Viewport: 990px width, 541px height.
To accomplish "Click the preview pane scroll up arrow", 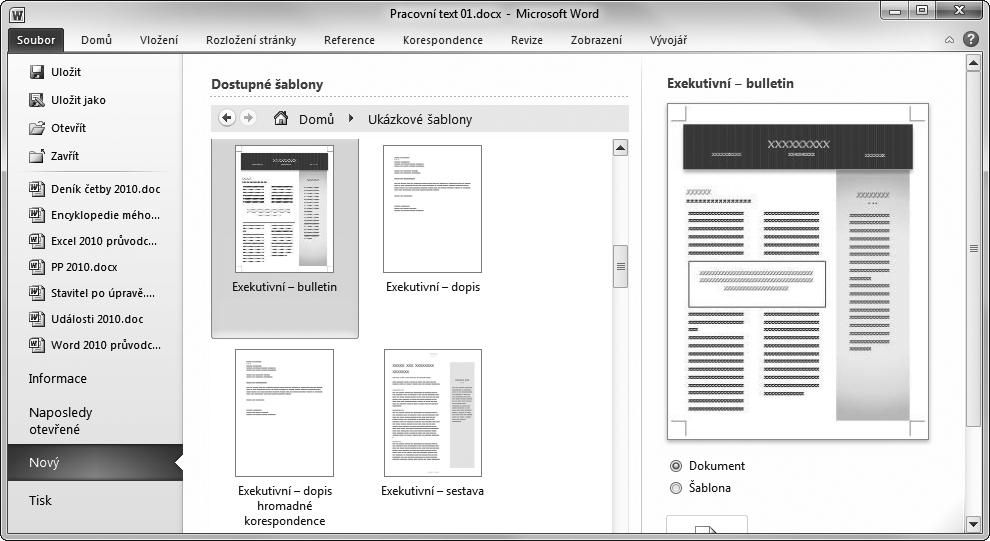I will pos(973,61).
